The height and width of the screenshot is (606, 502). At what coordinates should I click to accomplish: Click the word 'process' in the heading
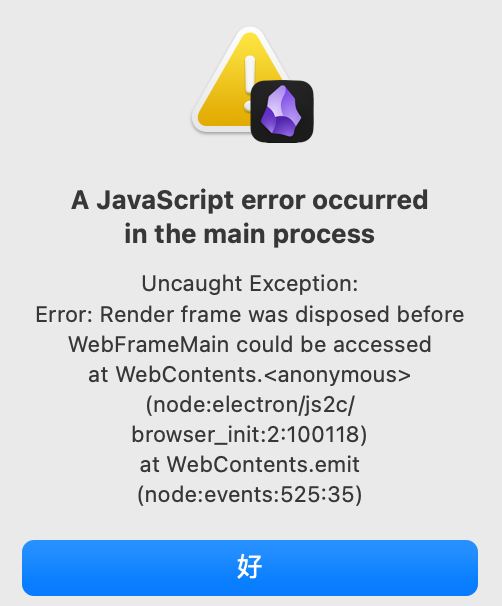tap(324, 235)
